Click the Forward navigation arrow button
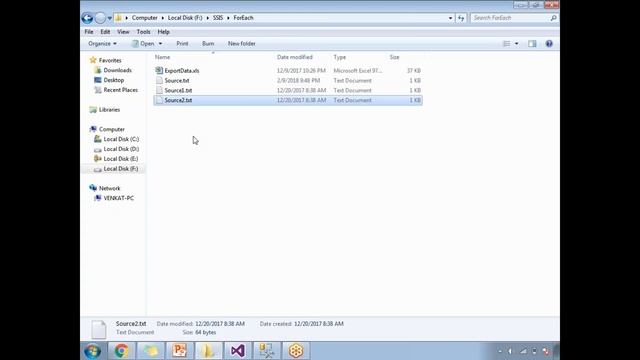The image size is (640, 360). 100,18
